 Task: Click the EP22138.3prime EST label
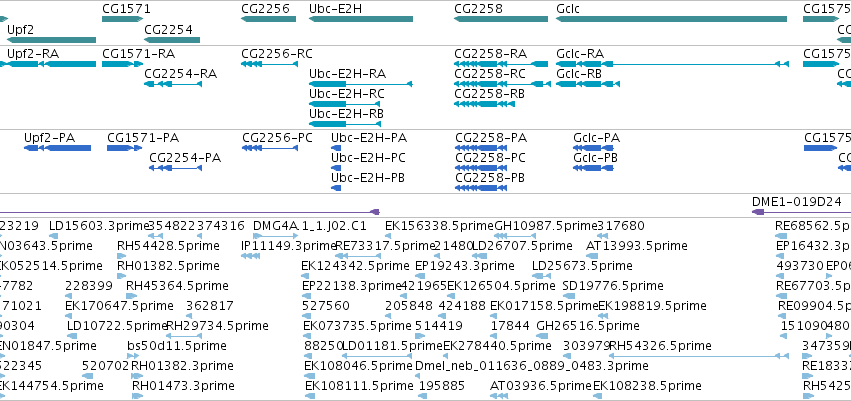(x=351, y=286)
